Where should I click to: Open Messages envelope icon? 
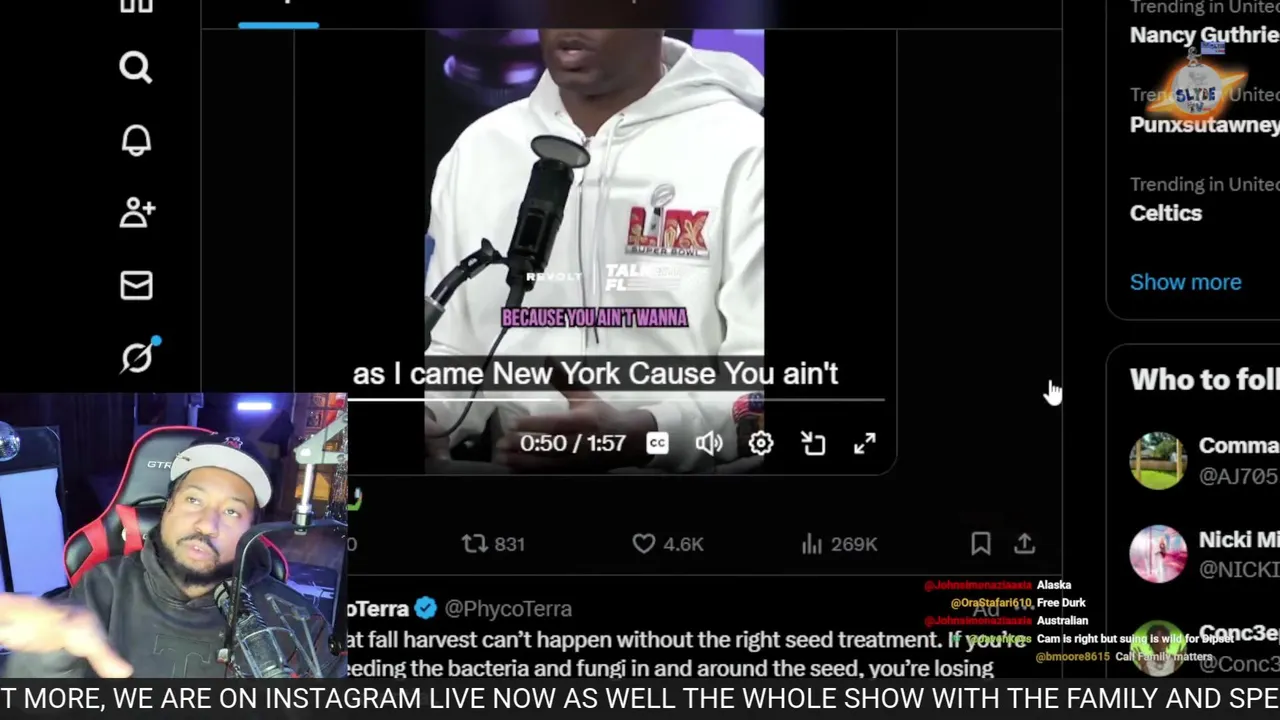tap(136, 285)
